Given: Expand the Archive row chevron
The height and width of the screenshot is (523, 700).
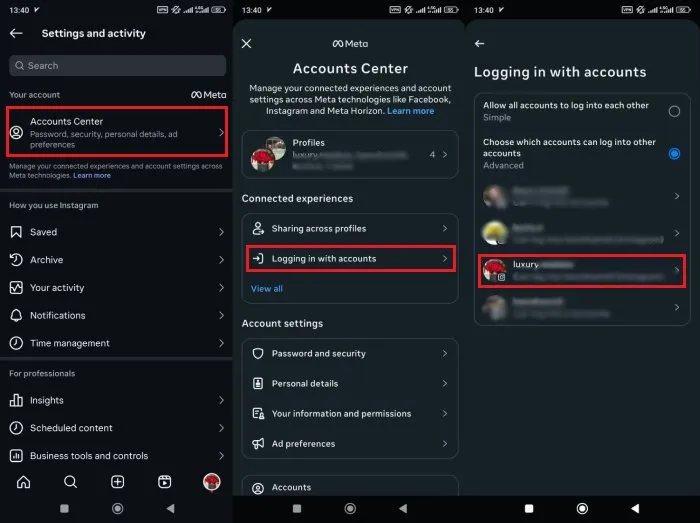Looking at the screenshot, I should [x=221, y=260].
